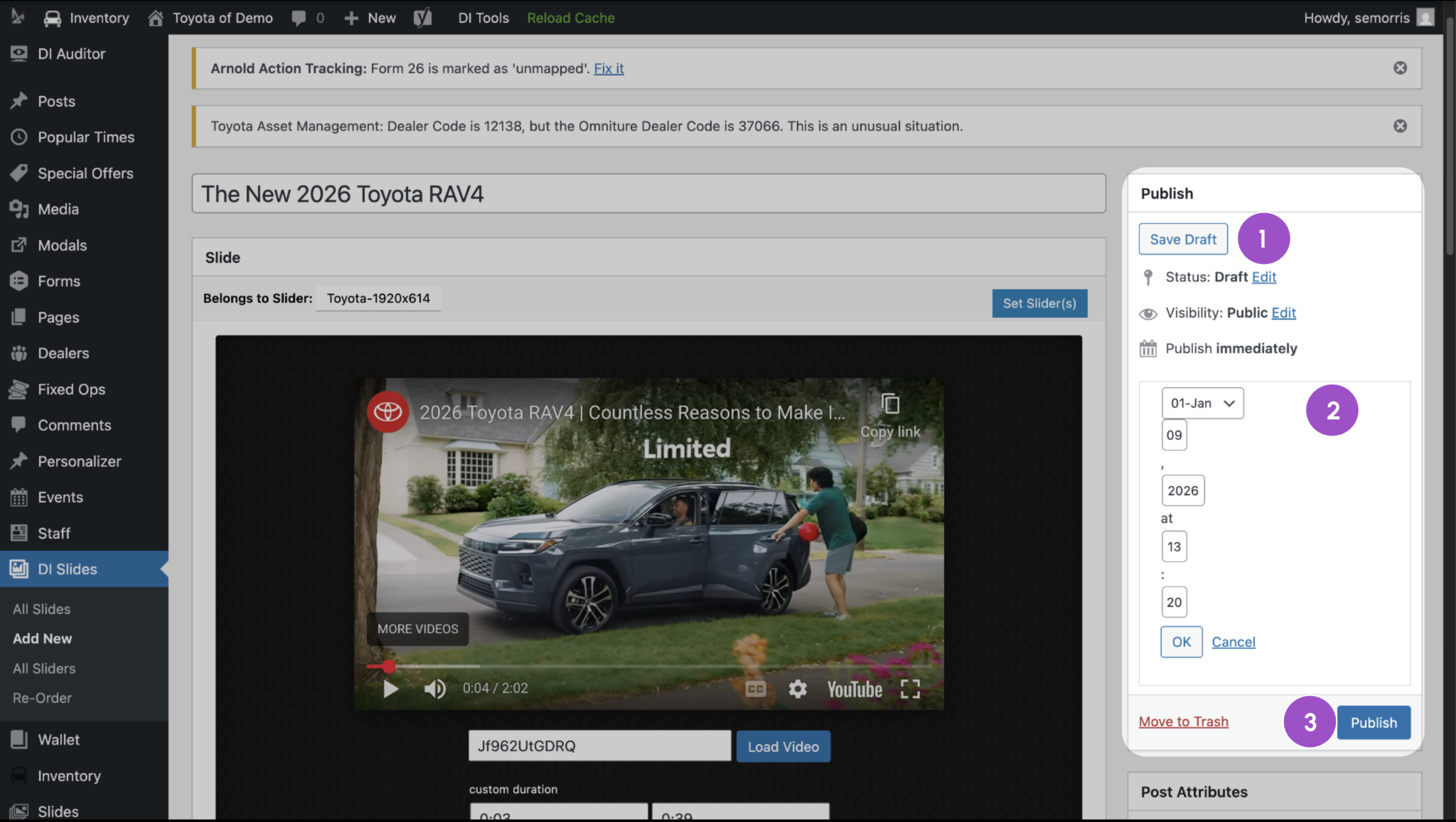Open the month dropdown showing 01-Jan
This screenshot has width=1456, height=822.
[1202, 403]
